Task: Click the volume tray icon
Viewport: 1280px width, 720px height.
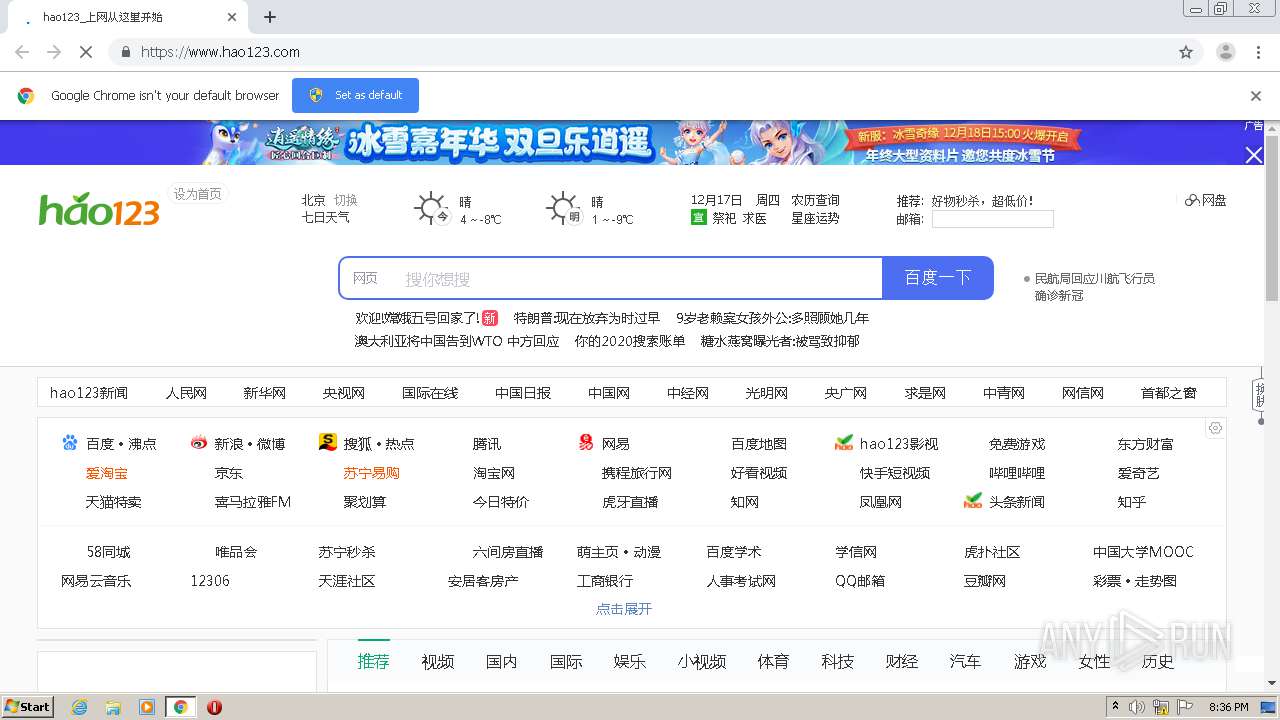Action: click(1137, 707)
